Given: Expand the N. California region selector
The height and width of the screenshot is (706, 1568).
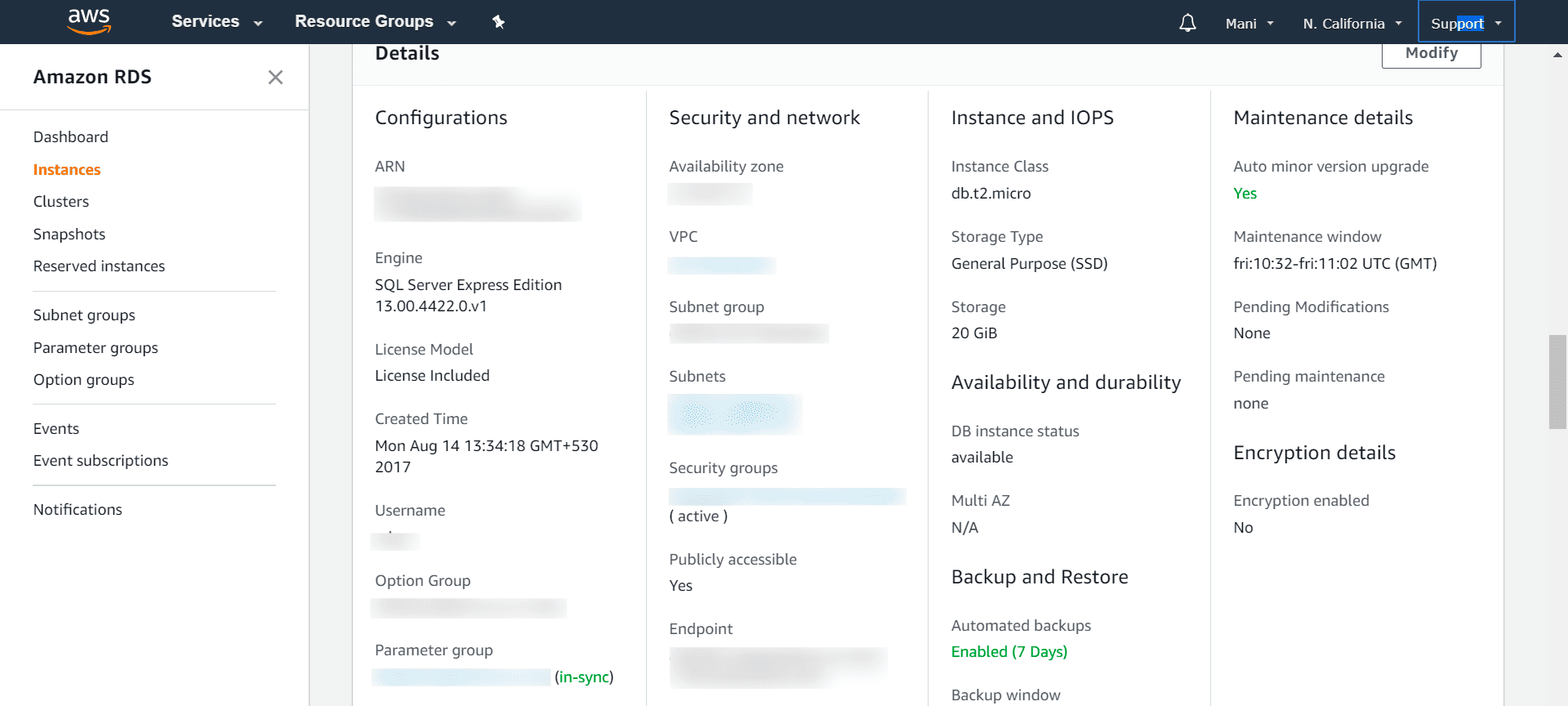Looking at the screenshot, I should click(x=1352, y=24).
